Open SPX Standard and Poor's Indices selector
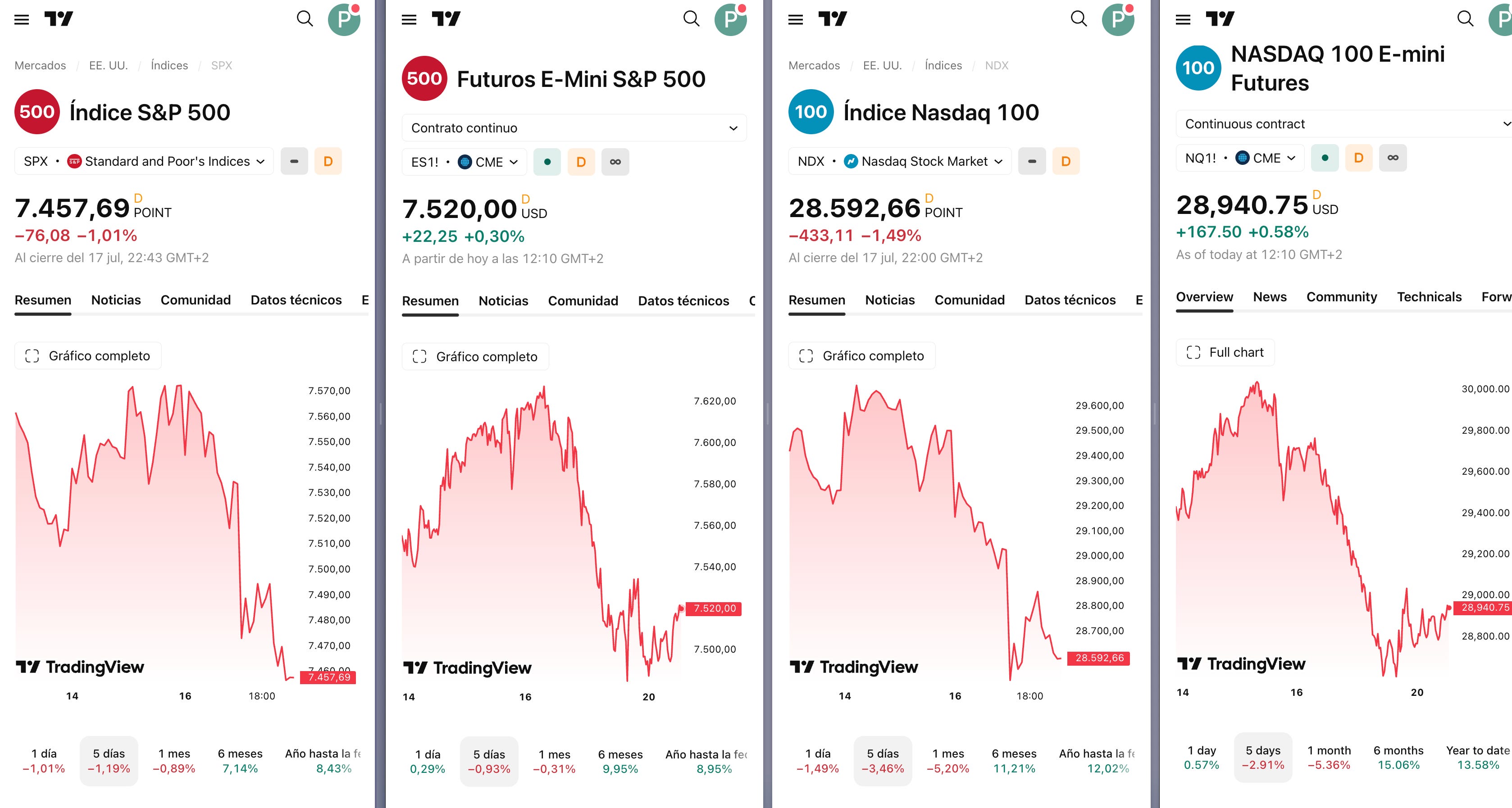Image resolution: width=1512 pixels, height=808 pixels. click(x=144, y=161)
